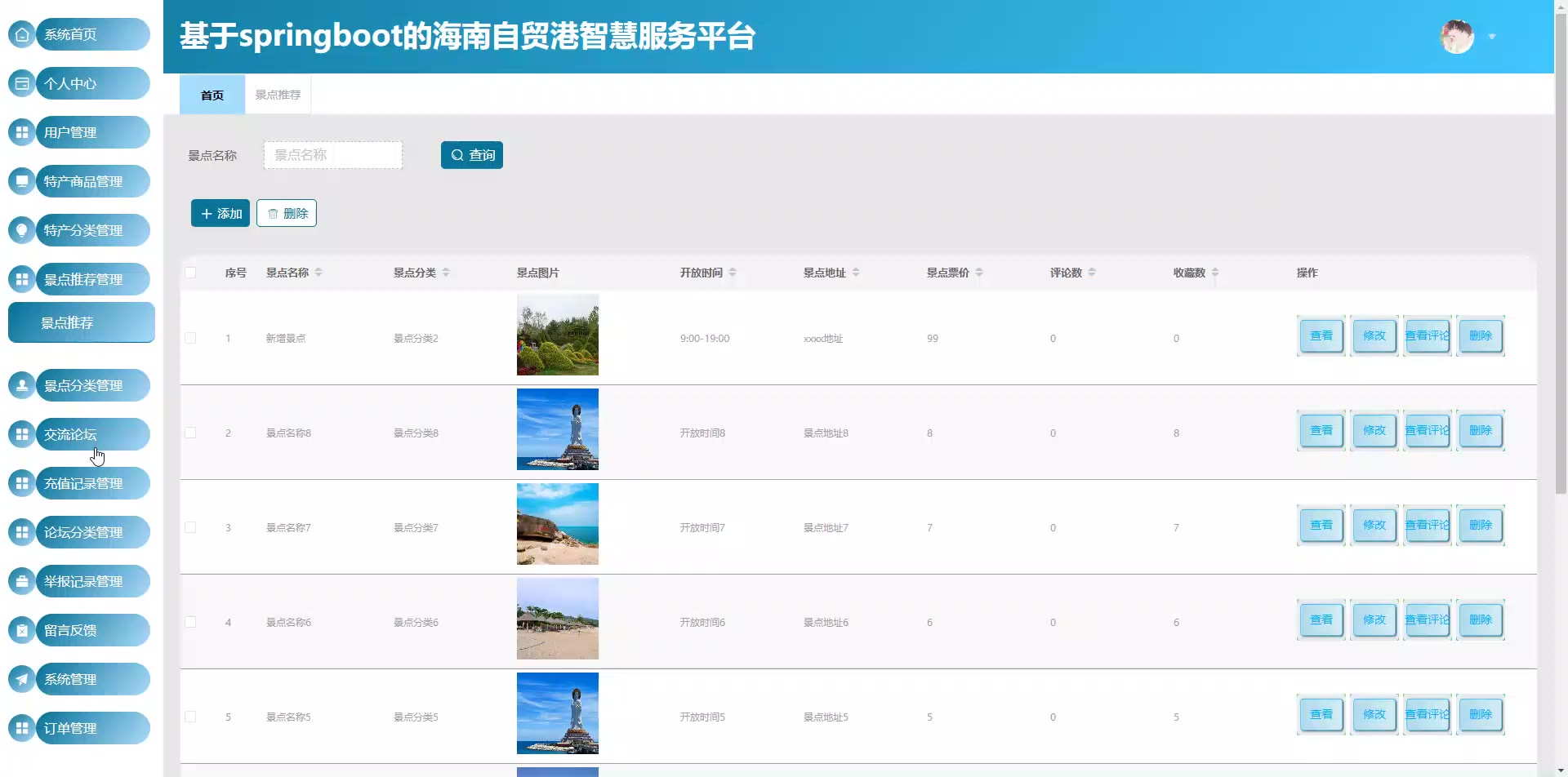1568x777 pixels.
Task: Click the 添加 button to add a record
Action: click(x=220, y=213)
